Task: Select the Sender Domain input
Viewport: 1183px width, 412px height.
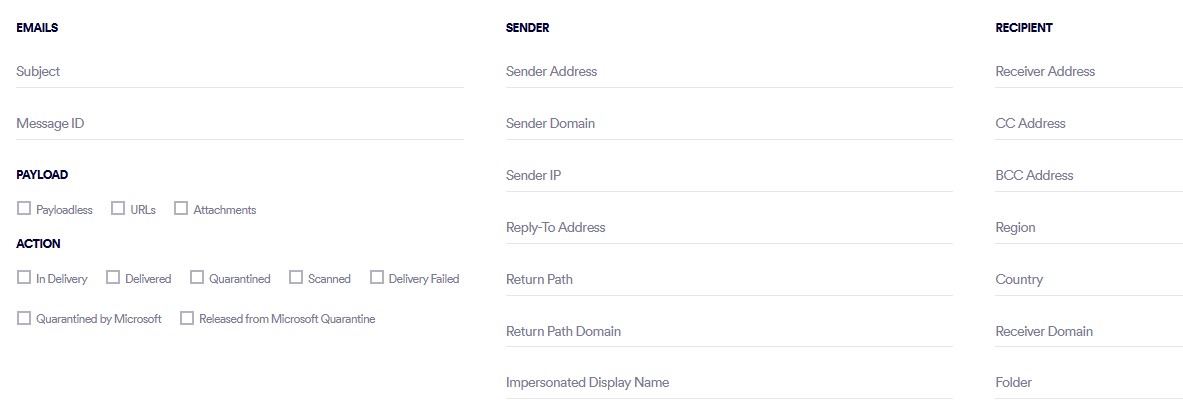Action: click(x=729, y=124)
